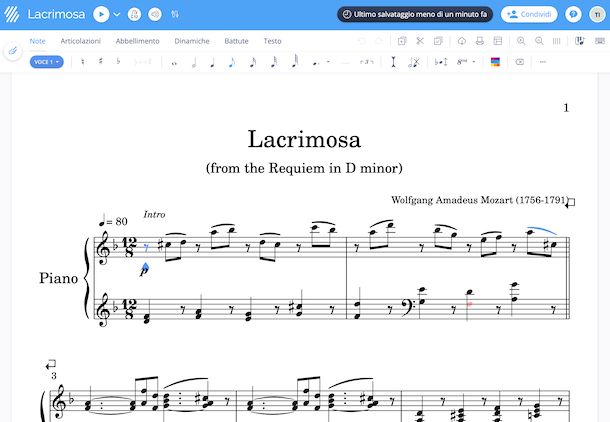Zoom in on the score

(521, 41)
